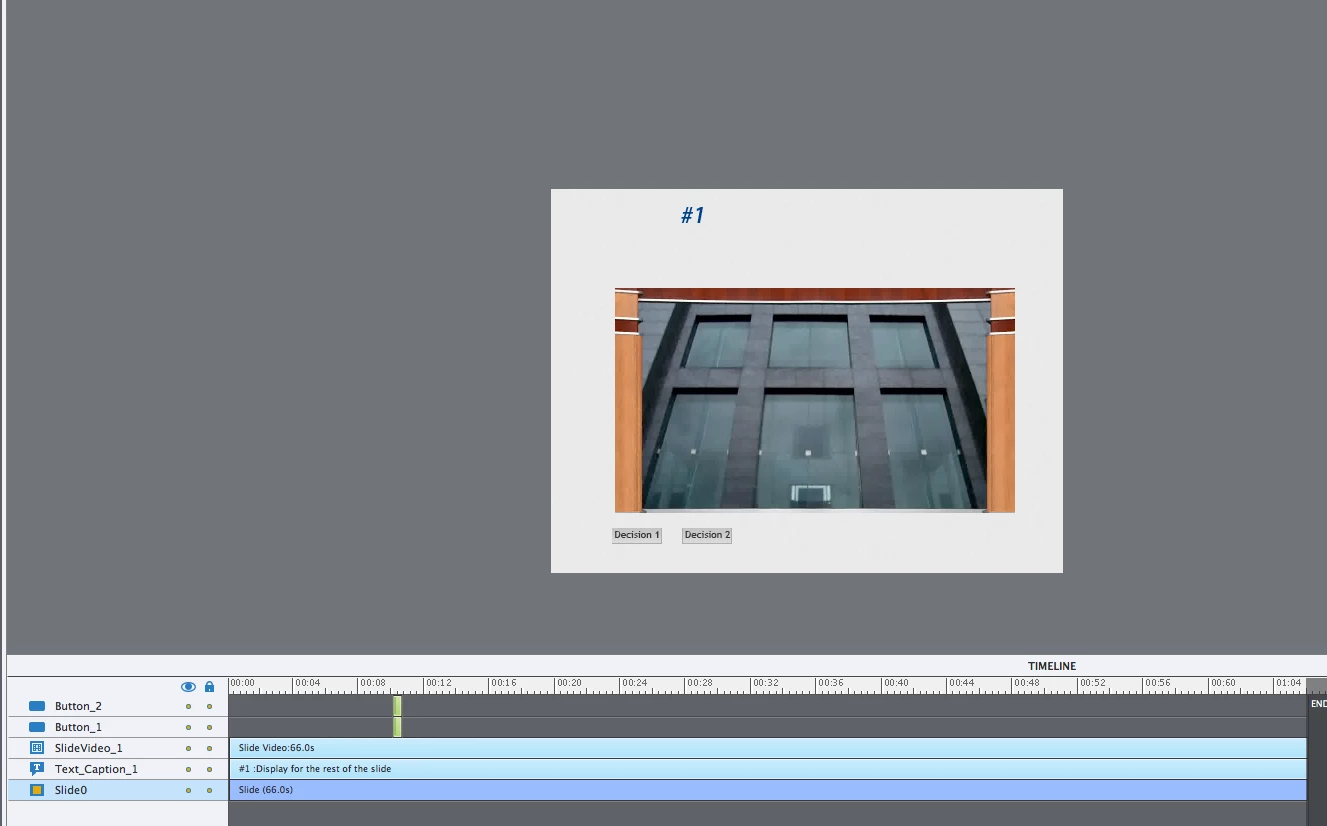Select the '#1 Display for rest of slide' bar
1327x826 pixels.
[x=768, y=769]
